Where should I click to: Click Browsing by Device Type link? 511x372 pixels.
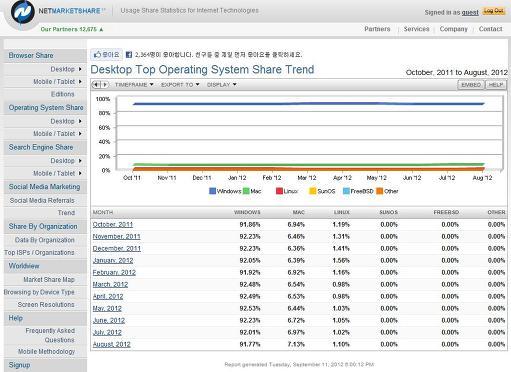[x=39, y=292]
